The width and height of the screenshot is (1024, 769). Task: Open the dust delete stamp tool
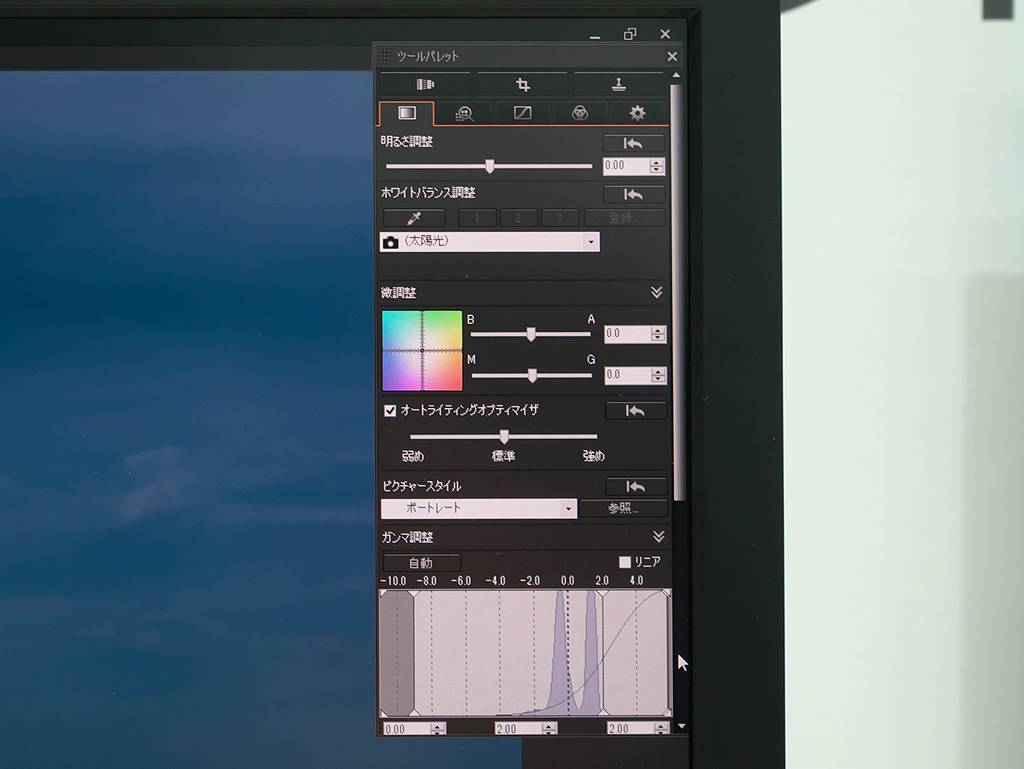(x=618, y=84)
